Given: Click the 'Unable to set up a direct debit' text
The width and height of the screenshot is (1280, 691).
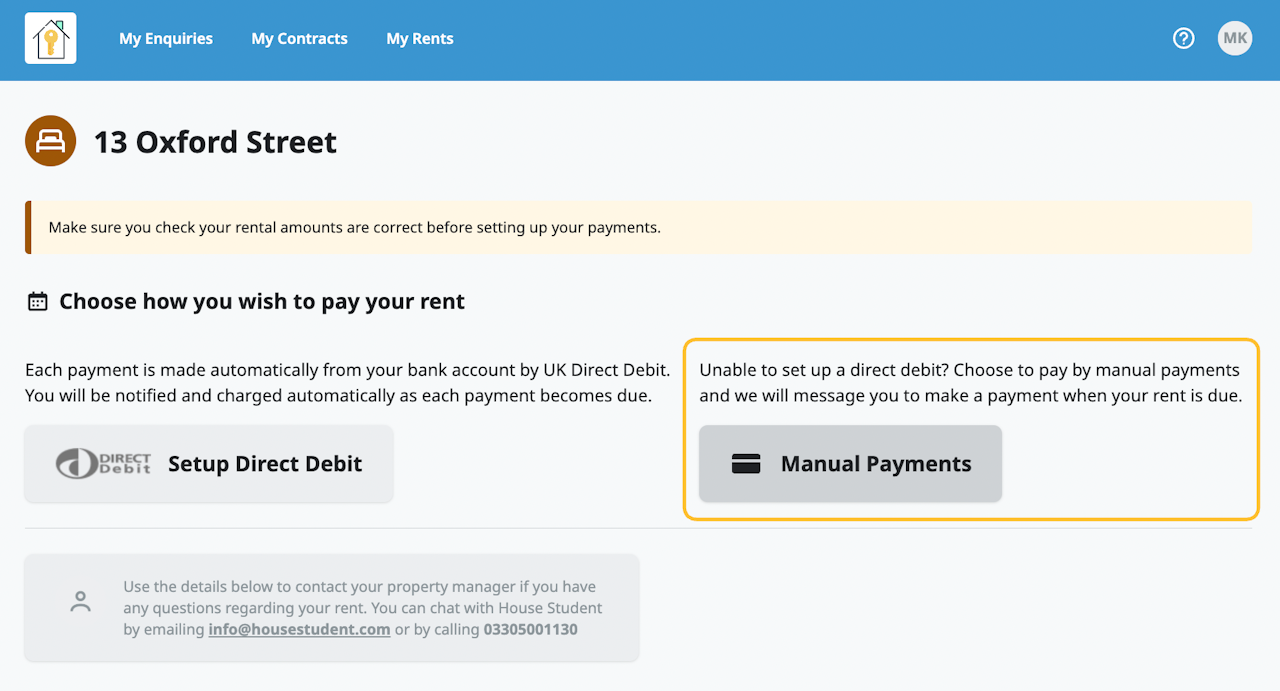Looking at the screenshot, I should click(x=970, y=383).
